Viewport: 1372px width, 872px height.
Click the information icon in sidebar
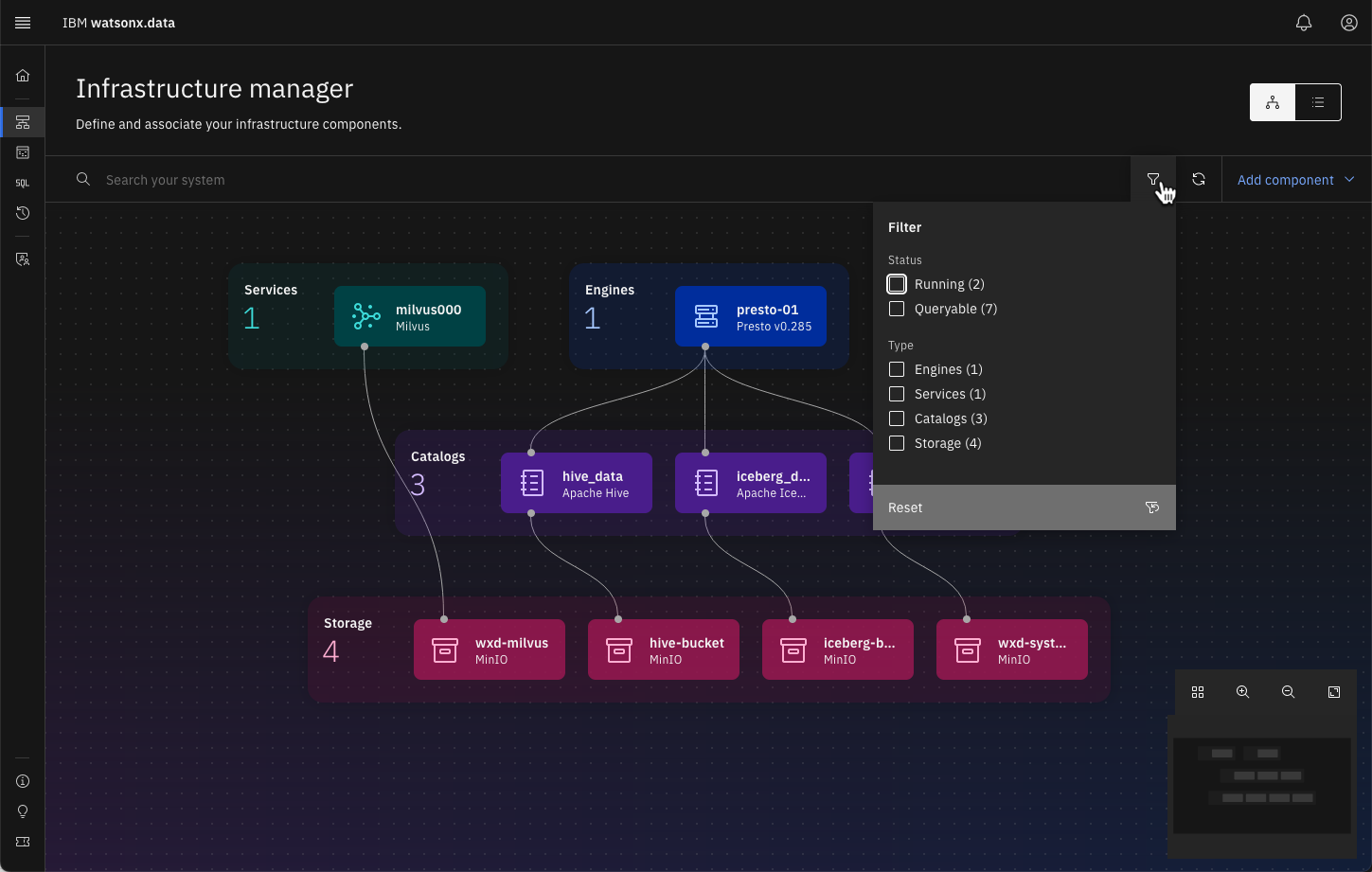click(x=23, y=781)
